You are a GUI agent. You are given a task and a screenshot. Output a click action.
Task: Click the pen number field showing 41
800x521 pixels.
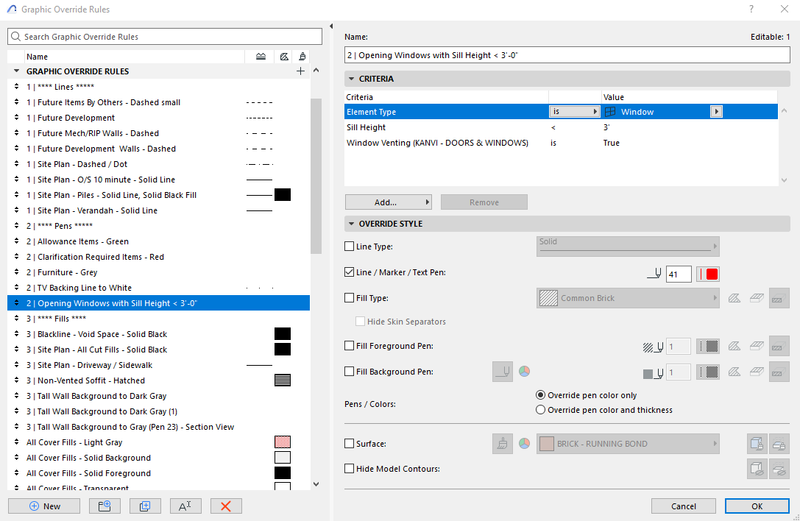point(678,274)
